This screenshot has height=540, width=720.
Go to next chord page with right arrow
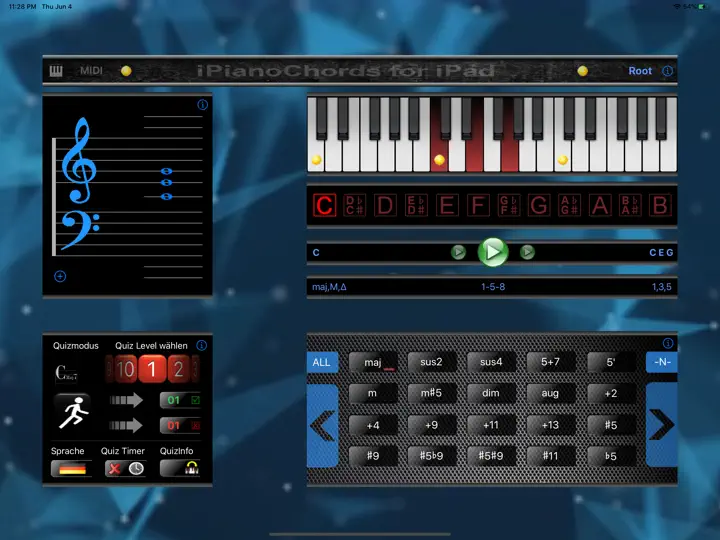pos(662,425)
